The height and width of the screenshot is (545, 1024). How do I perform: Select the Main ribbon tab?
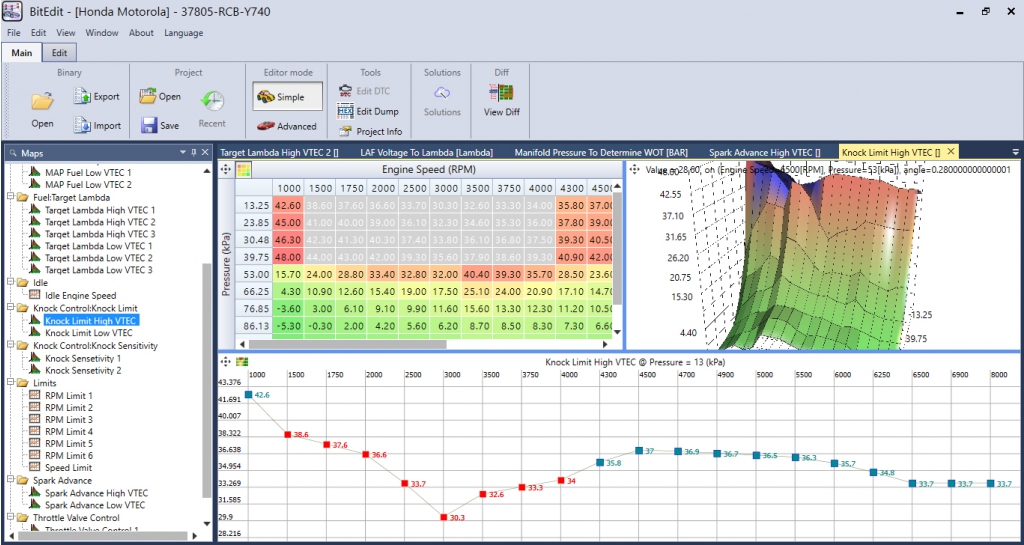(x=22, y=53)
